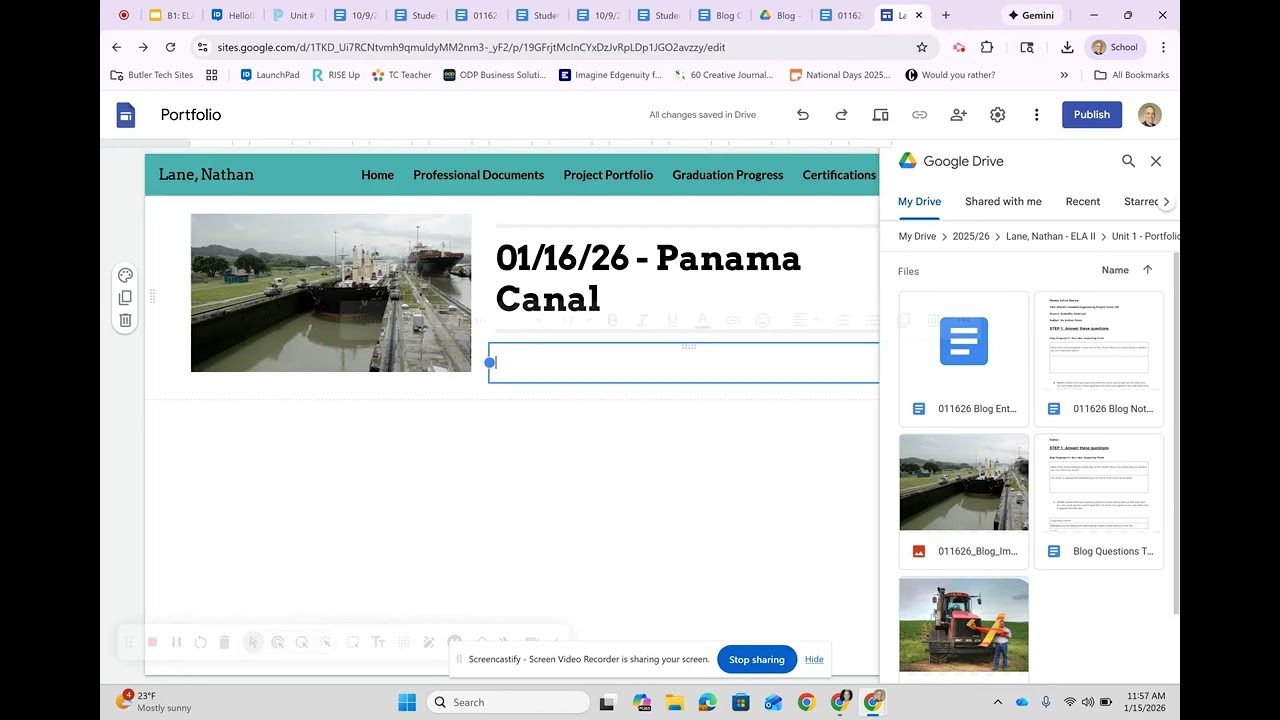Open File Explorer from taskbar
Viewport: 1280px width, 720px height.
tap(674, 702)
